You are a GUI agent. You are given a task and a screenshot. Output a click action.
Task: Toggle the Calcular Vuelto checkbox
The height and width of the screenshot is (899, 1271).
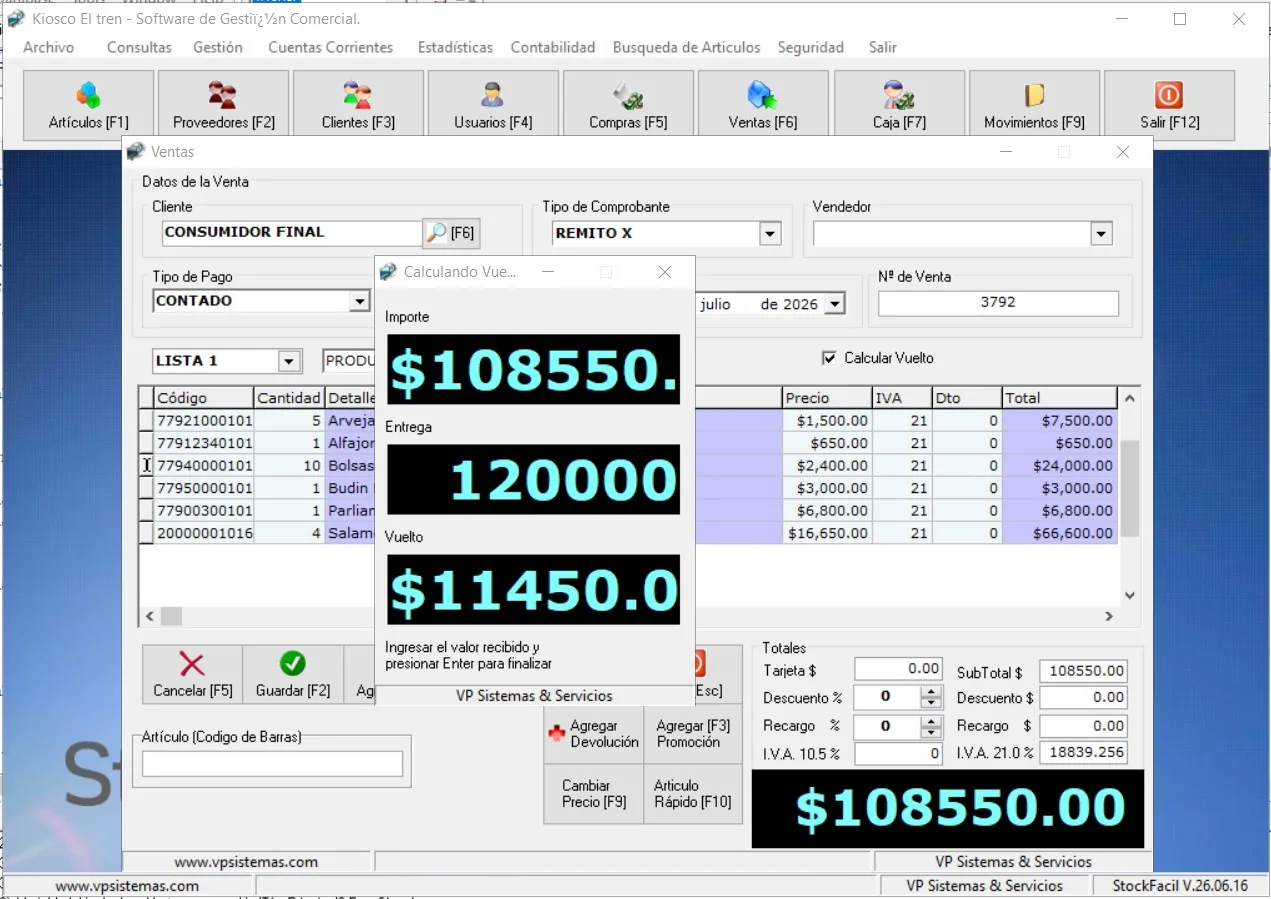point(828,358)
